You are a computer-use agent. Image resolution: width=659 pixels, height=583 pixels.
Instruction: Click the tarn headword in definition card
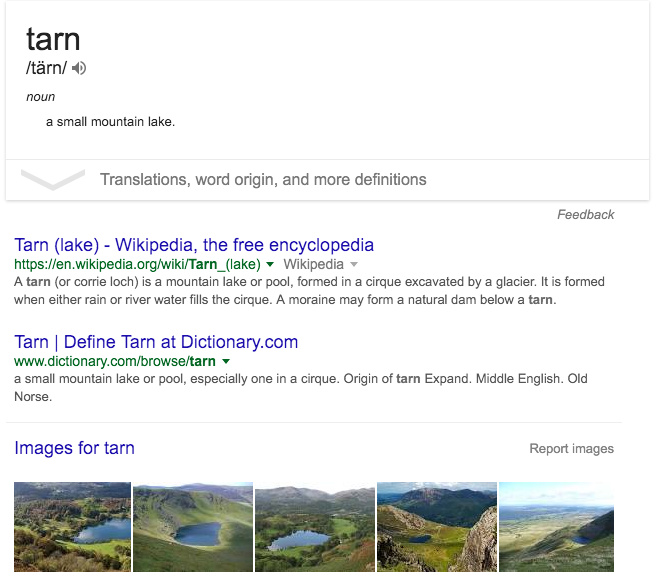click(53, 39)
